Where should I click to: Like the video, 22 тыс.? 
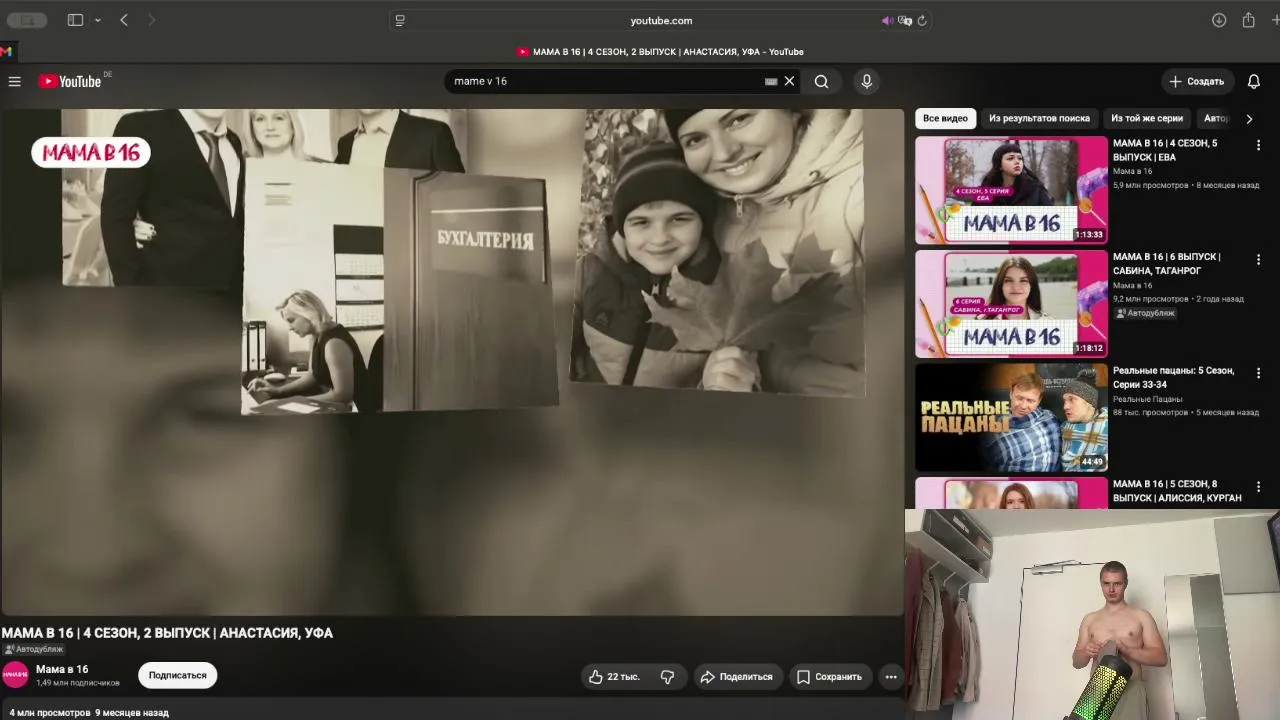click(x=614, y=677)
